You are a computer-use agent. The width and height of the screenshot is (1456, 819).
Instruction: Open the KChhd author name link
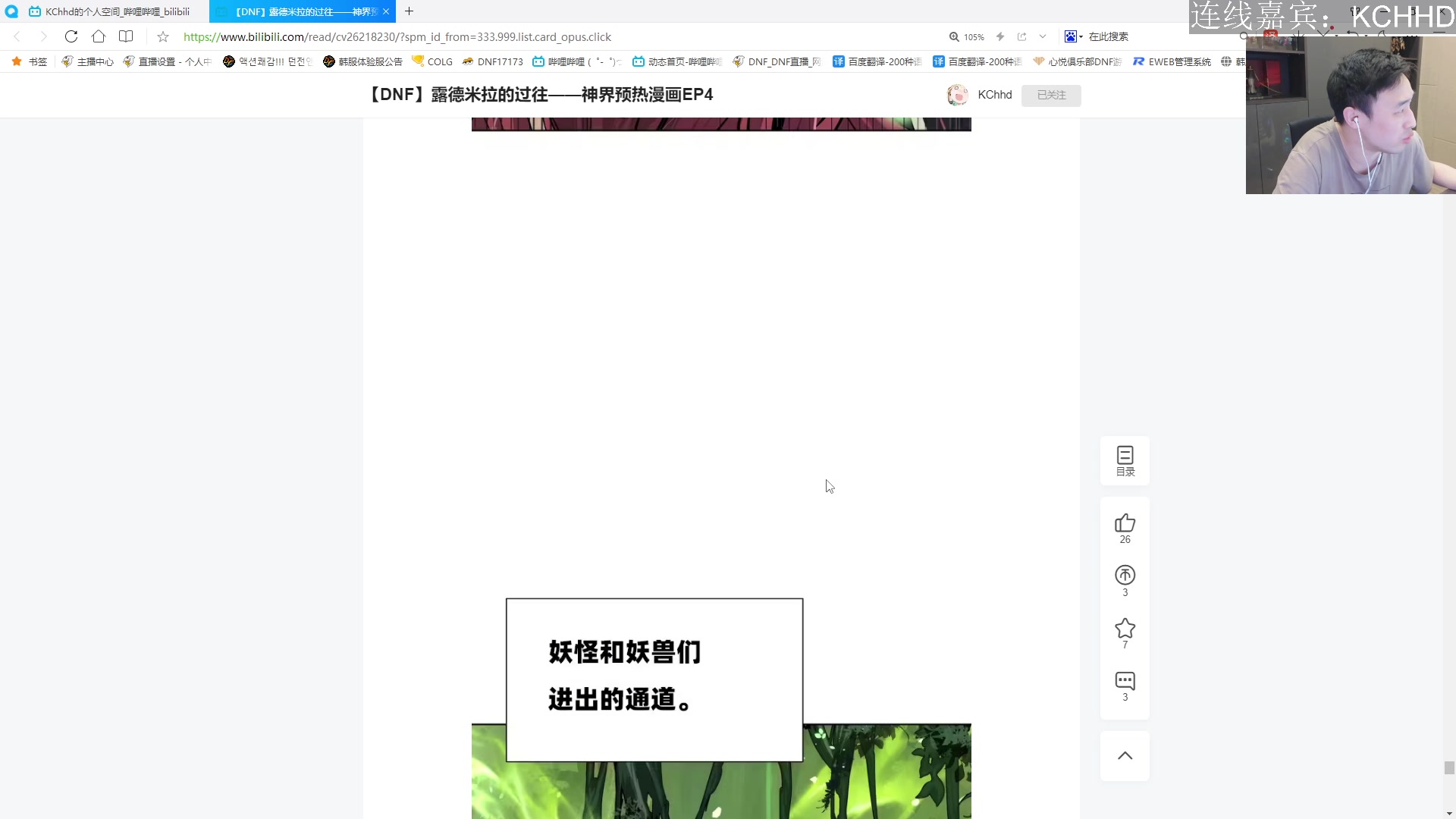point(995,95)
